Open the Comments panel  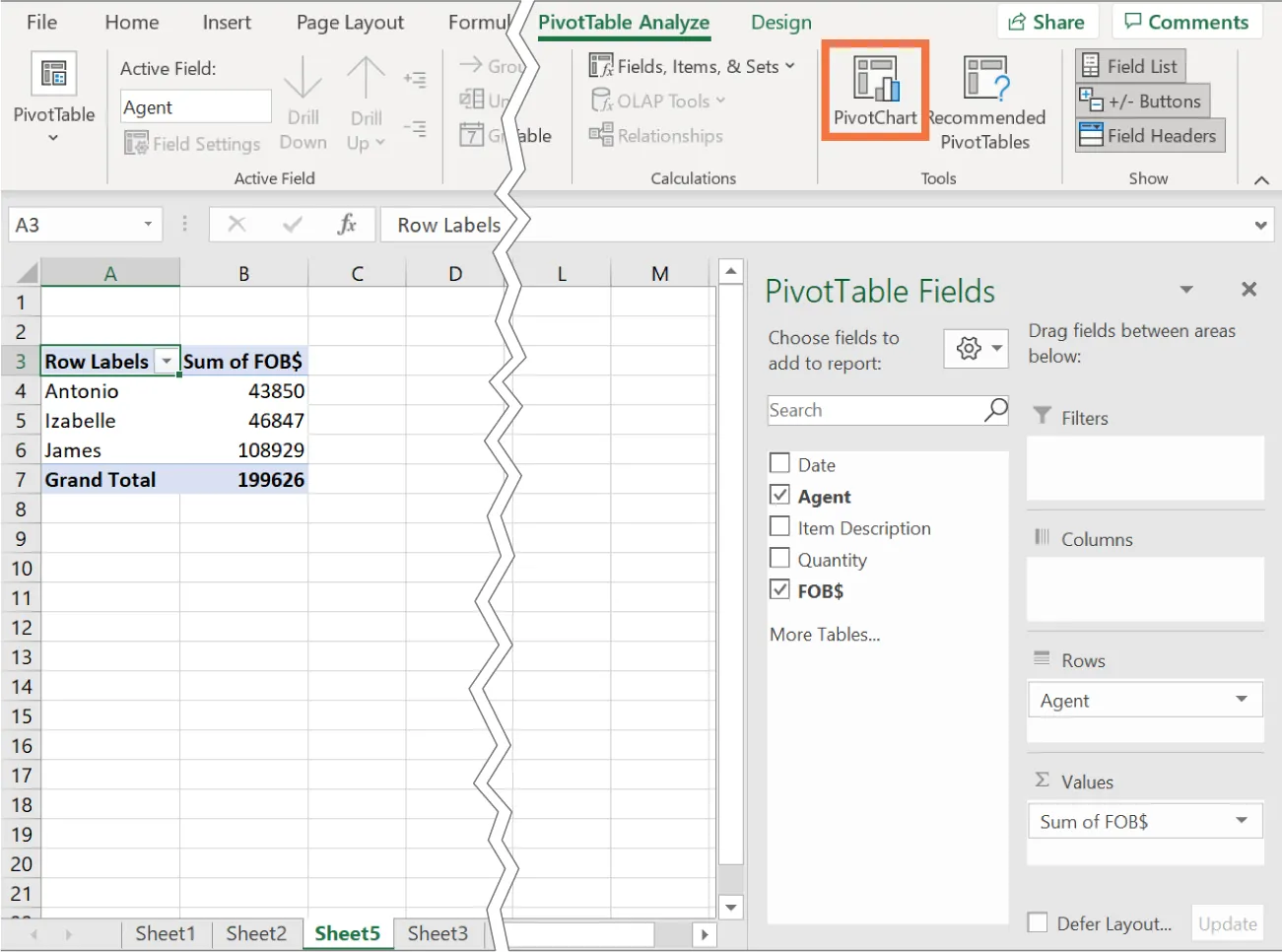(1186, 22)
